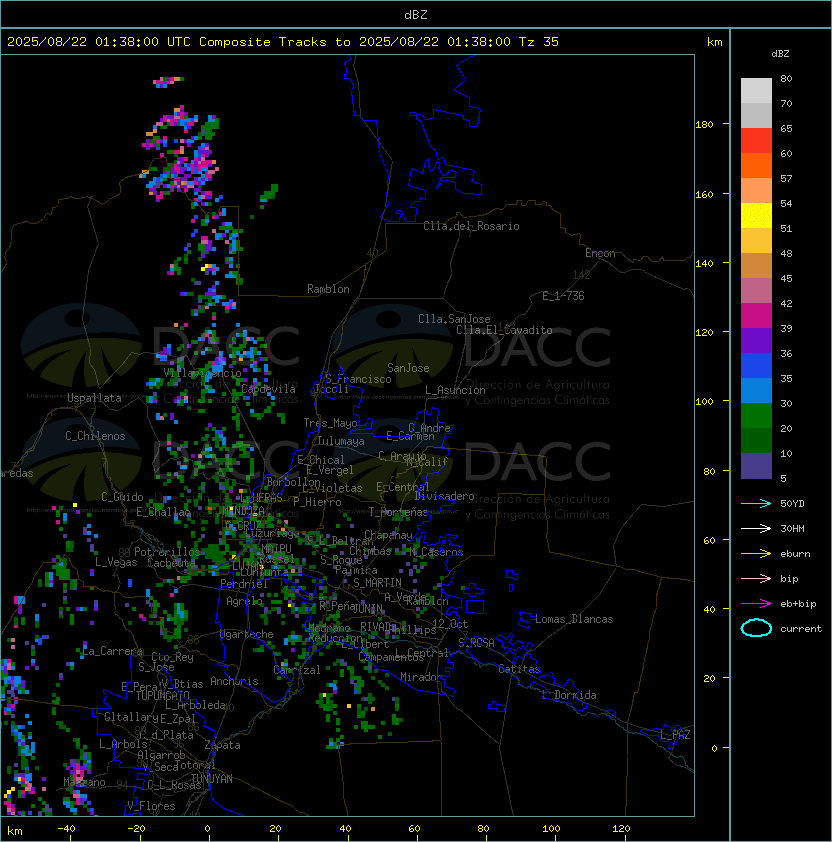Click the S_MARTIN map label
This screenshot has width=832, height=842.
tap(377, 583)
